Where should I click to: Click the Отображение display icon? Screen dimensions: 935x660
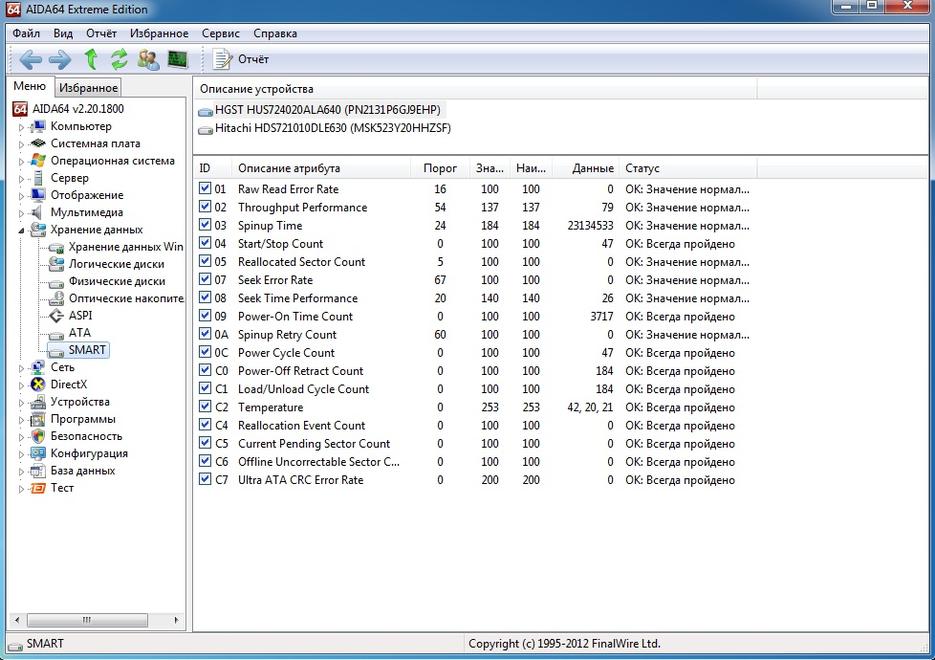click(x=38, y=195)
